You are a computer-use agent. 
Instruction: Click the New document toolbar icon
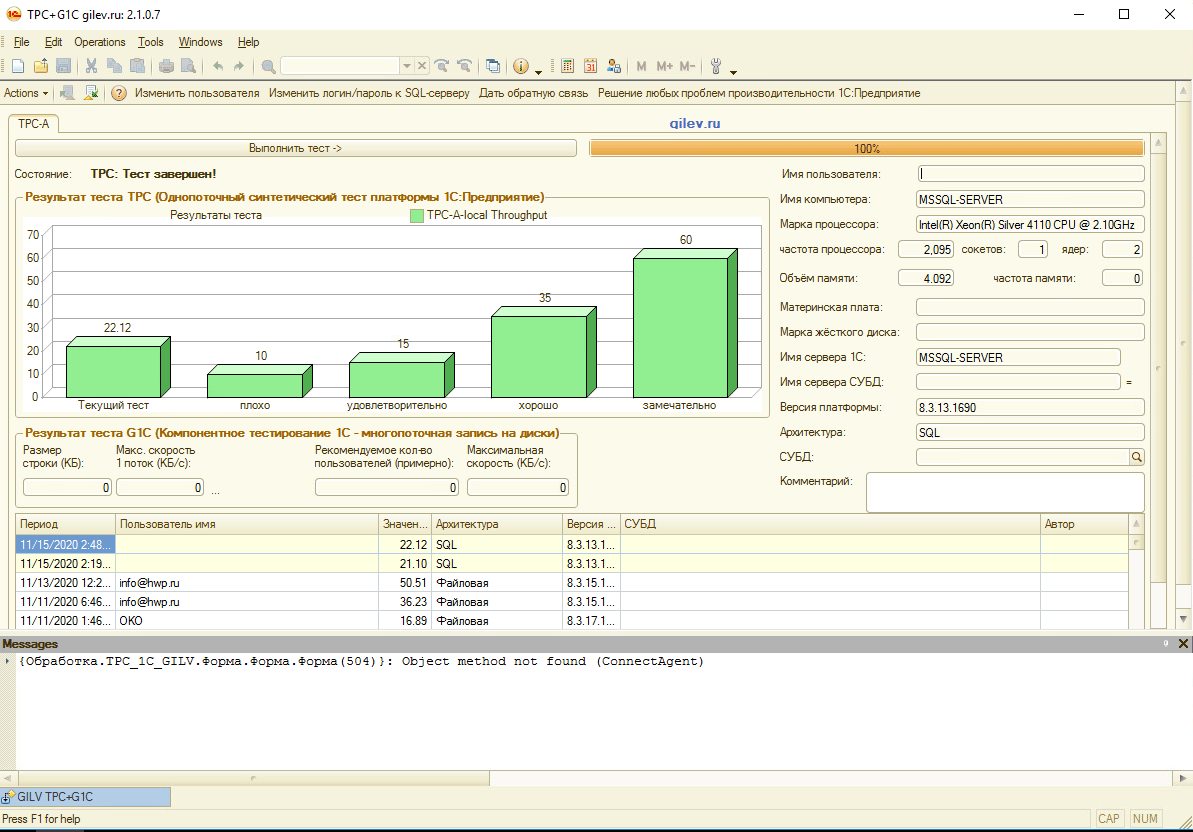[x=18, y=66]
